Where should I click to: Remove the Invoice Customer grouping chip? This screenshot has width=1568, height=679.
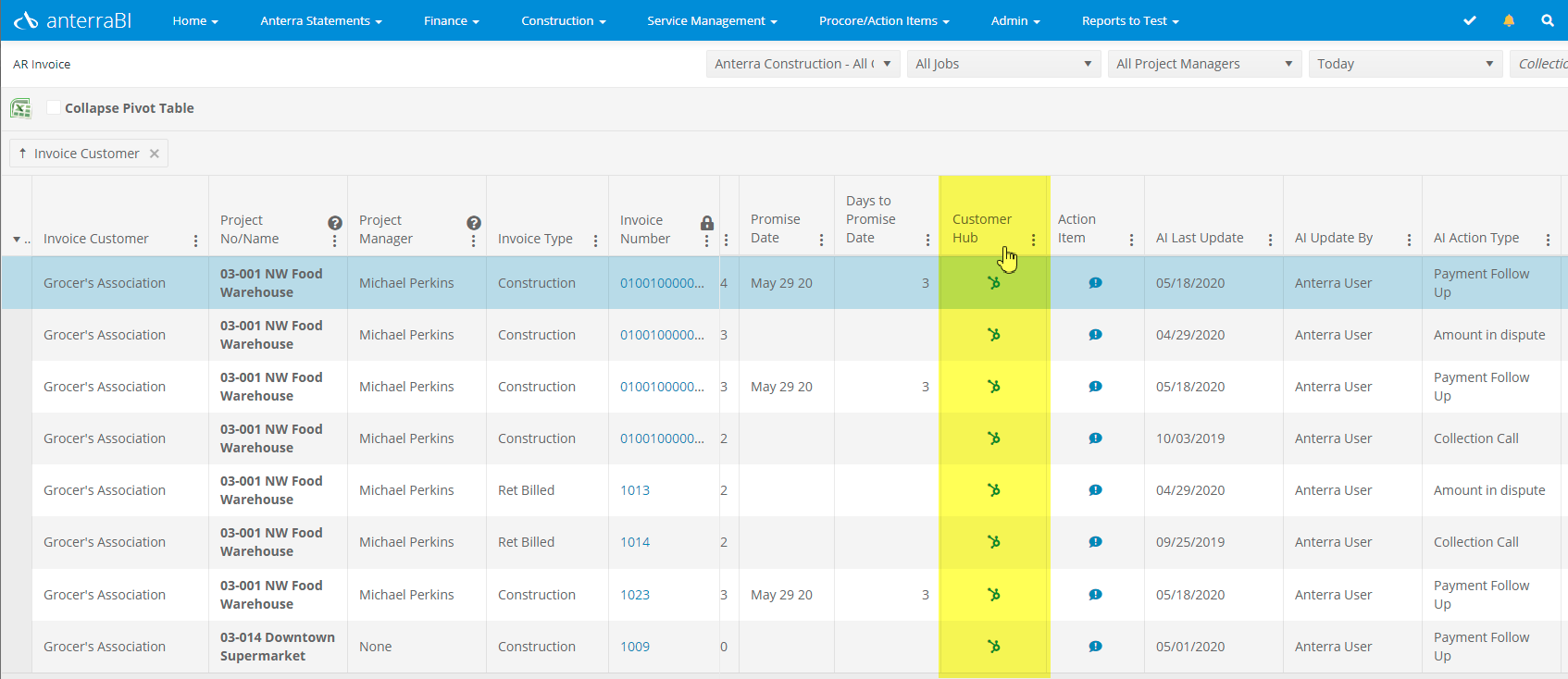(155, 154)
